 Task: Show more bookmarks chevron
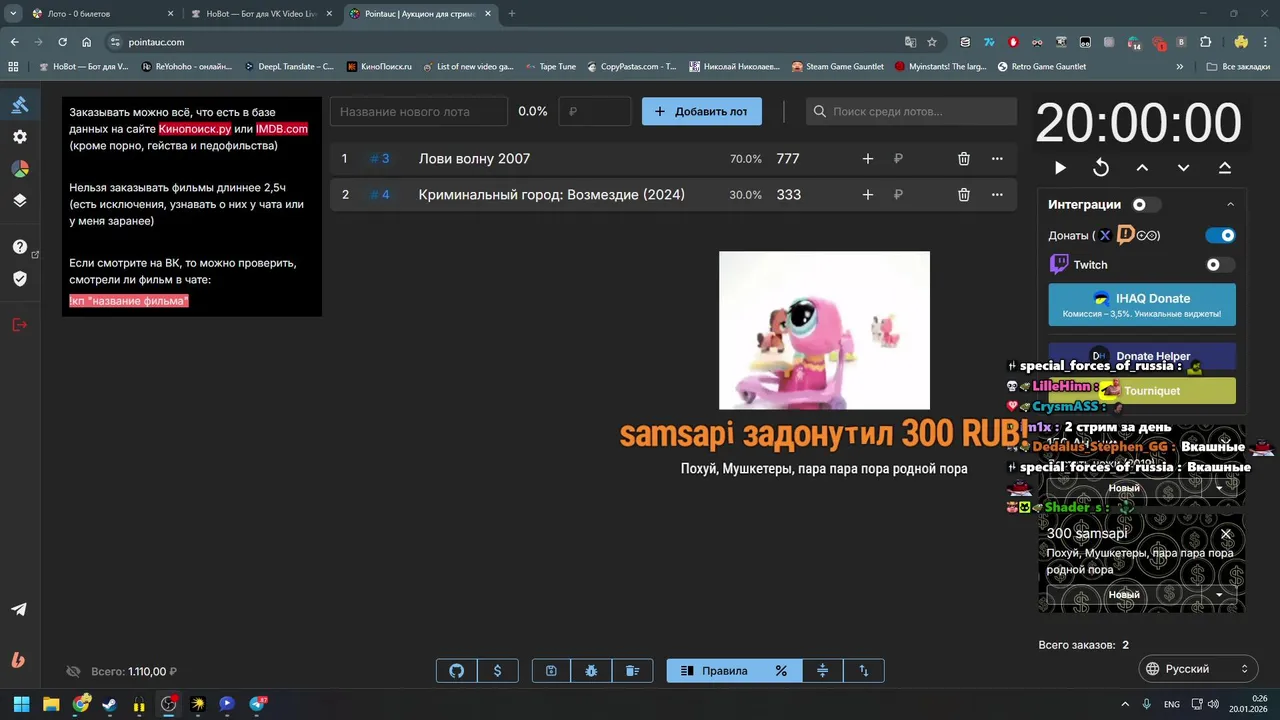coord(1180,67)
